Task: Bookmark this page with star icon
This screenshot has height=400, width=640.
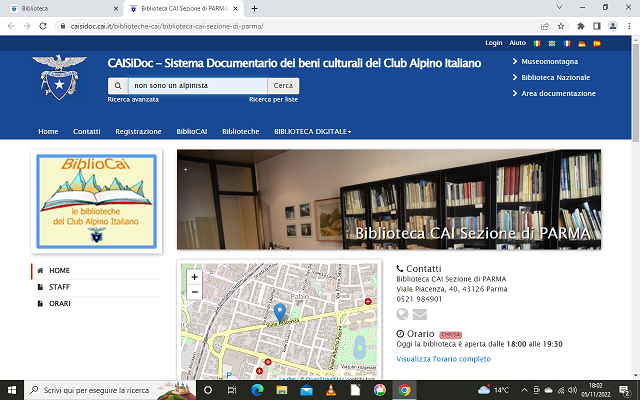Action: pos(561,26)
